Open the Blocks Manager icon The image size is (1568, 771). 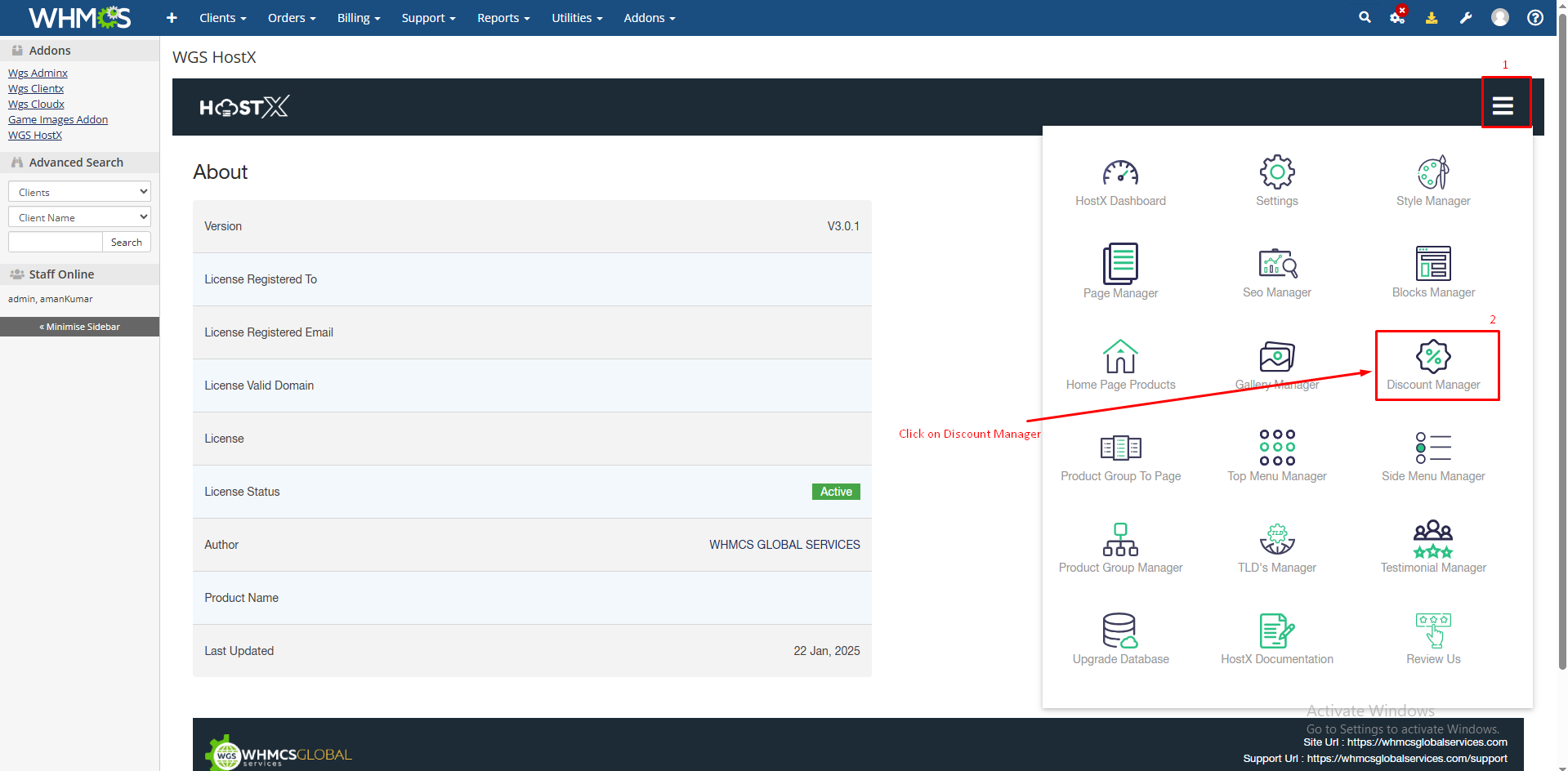(1432, 265)
